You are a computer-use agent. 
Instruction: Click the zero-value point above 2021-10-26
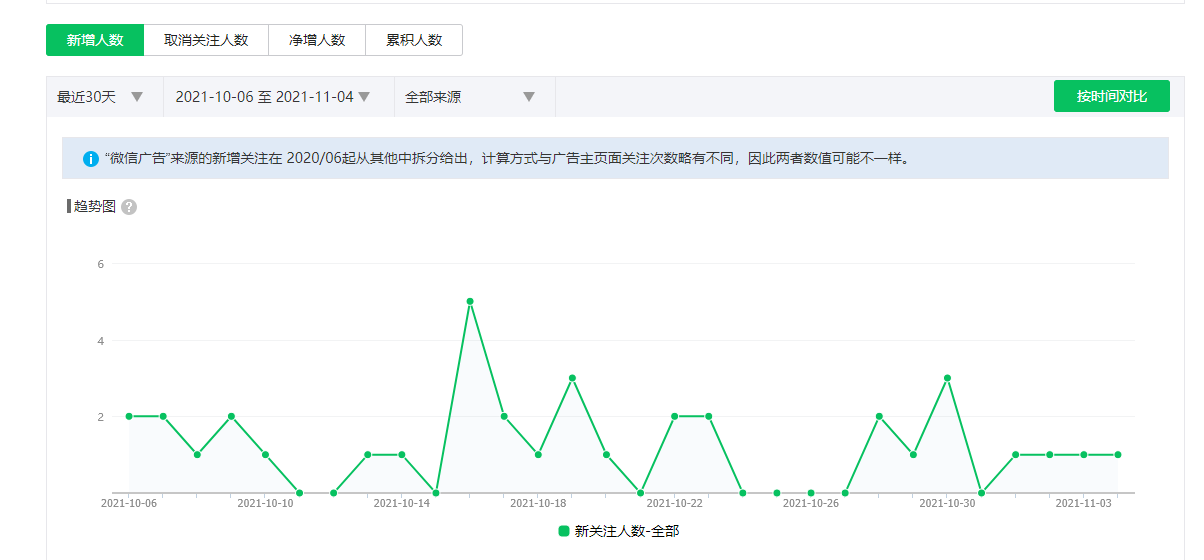pyautogui.click(x=811, y=493)
